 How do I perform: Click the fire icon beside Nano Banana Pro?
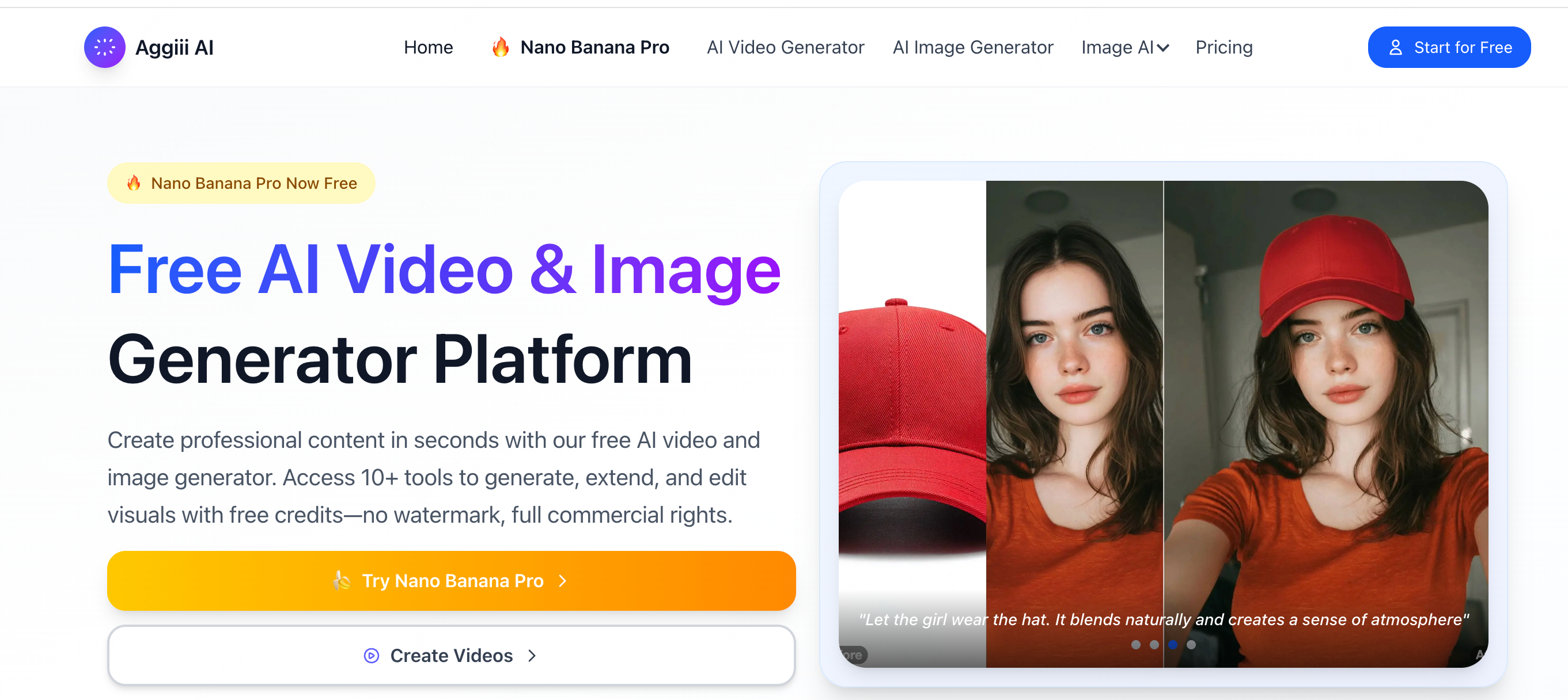(502, 47)
